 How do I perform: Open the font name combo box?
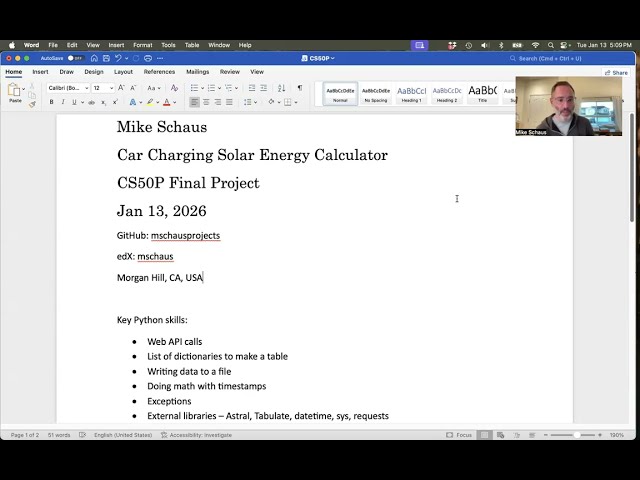tap(68, 88)
